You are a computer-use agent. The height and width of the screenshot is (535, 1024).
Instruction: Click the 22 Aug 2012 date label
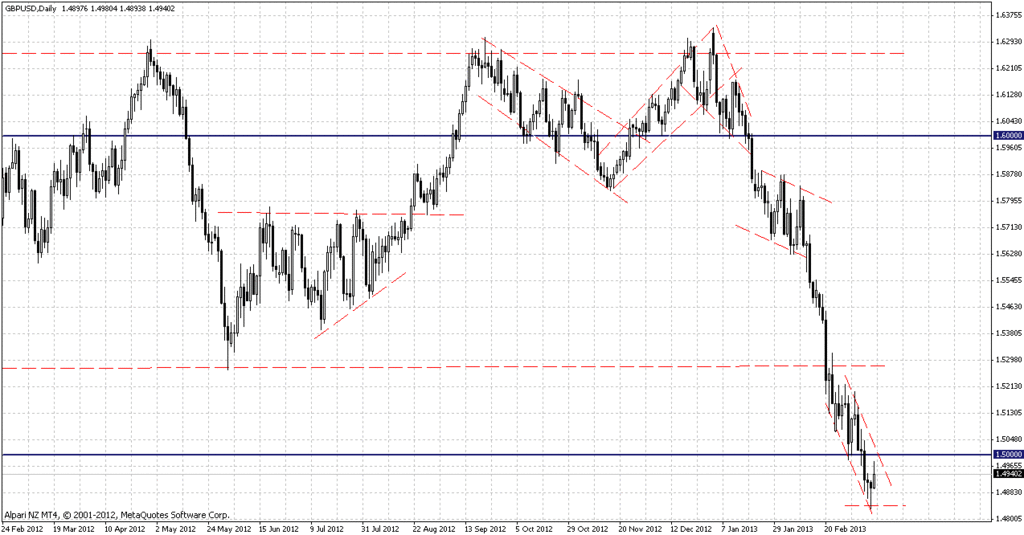[434, 529]
